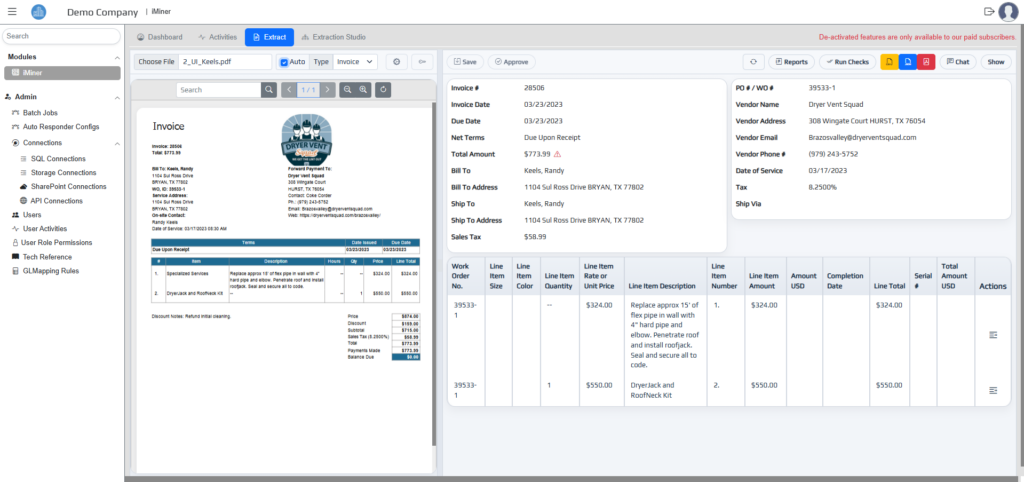The width and height of the screenshot is (1024, 482).
Task: Switch to the Dashboard tab
Action: (x=160, y=37)
